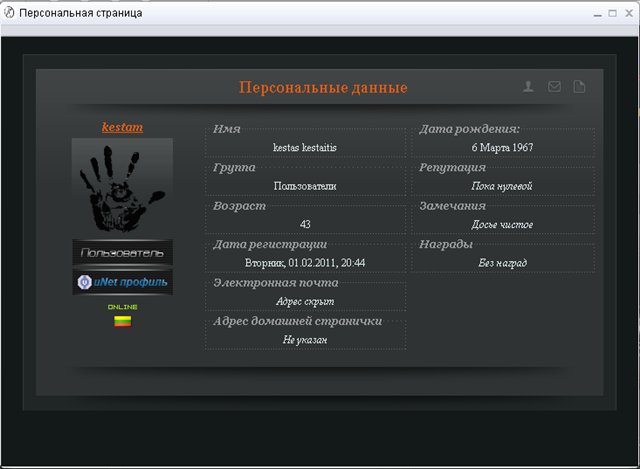Screen dimensions: 640x469
Task: Click the Награды label
Action: 446,245
